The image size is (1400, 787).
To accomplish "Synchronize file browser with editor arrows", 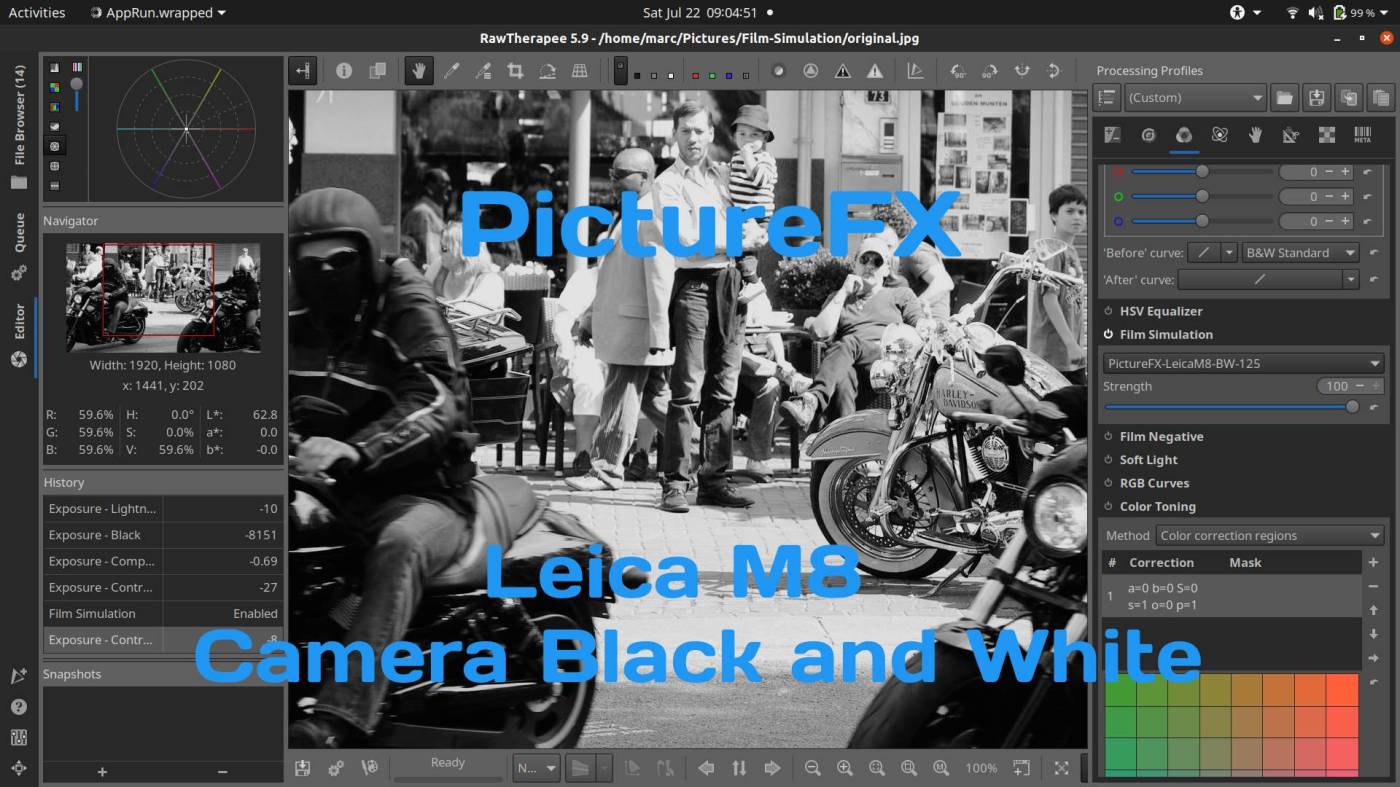I will (739, 768).
